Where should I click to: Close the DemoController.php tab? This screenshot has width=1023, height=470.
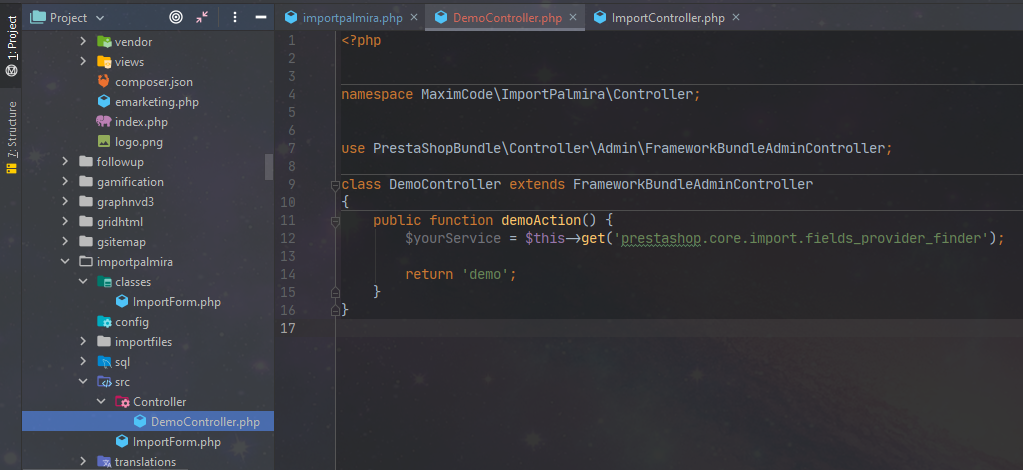pyautogui.click(x=573, y=18)
